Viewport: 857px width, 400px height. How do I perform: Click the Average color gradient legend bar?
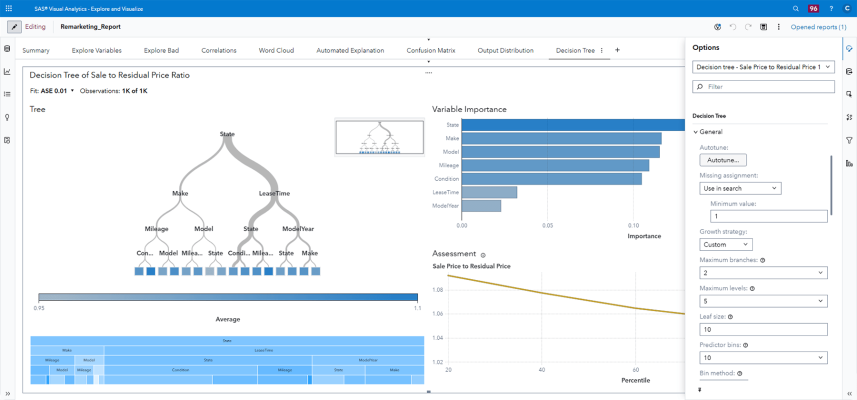pyautogui.click(x=228, y=297)
